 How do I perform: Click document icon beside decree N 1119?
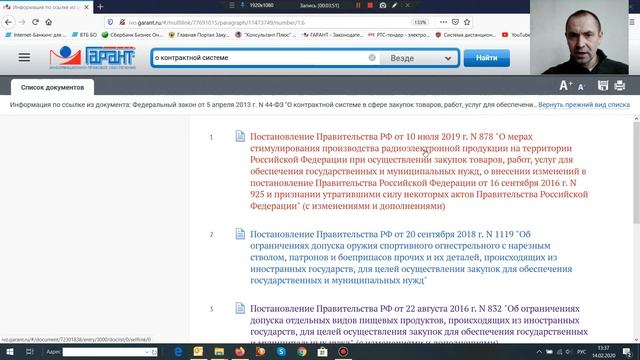click(240, 234)
